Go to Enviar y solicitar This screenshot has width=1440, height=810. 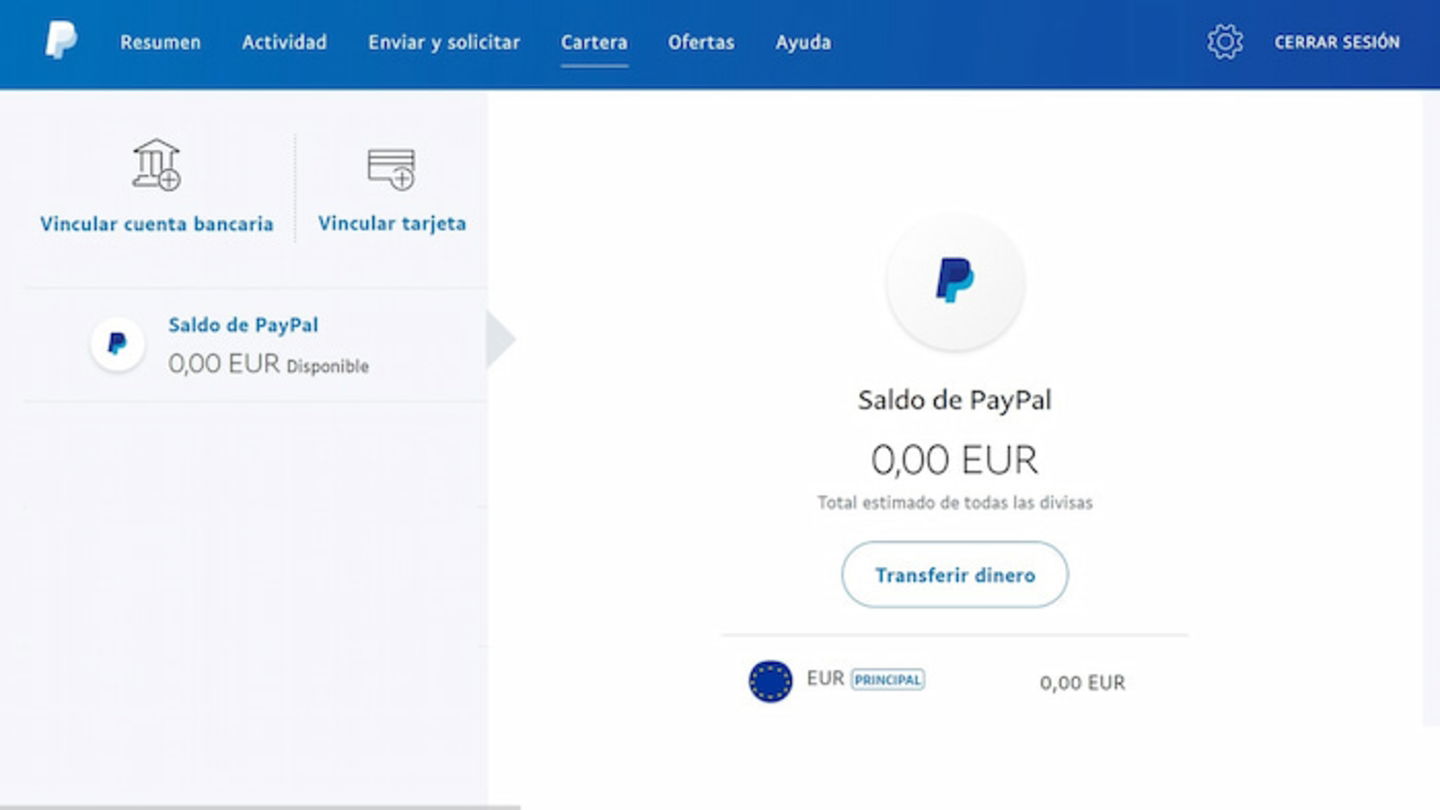click(444, 42)
